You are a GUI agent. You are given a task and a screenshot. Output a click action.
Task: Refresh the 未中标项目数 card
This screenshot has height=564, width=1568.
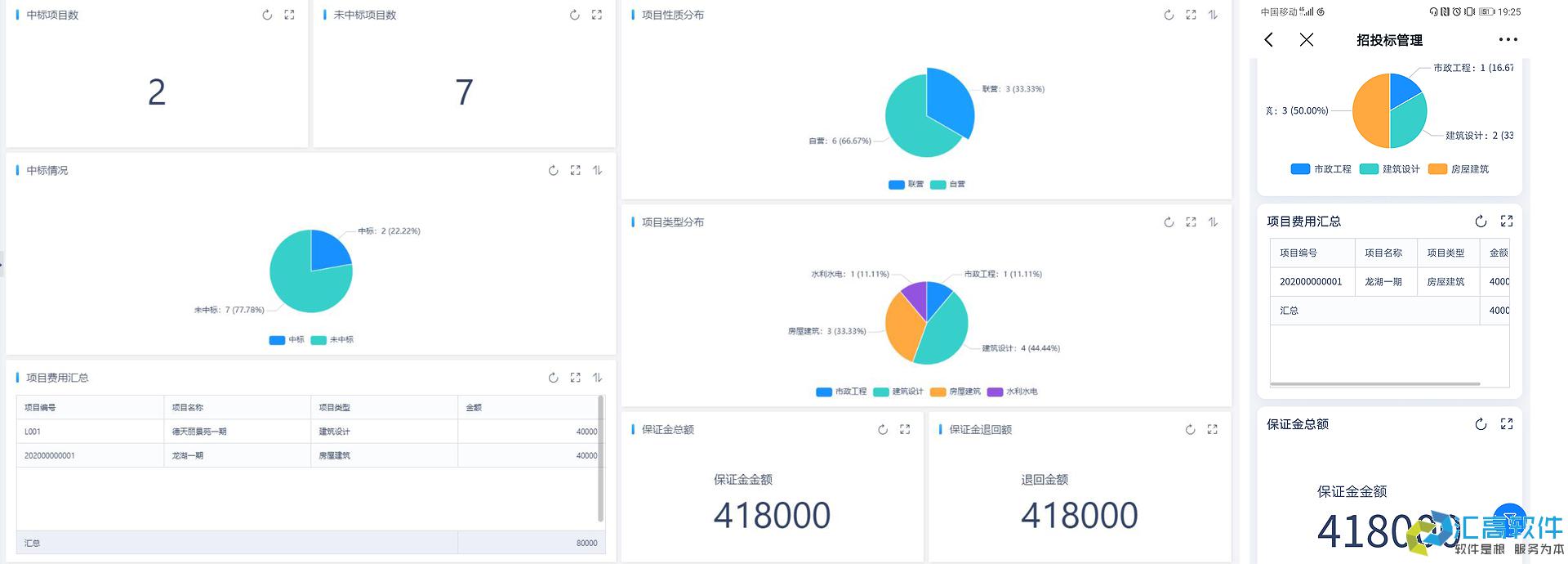coord(575,15)
